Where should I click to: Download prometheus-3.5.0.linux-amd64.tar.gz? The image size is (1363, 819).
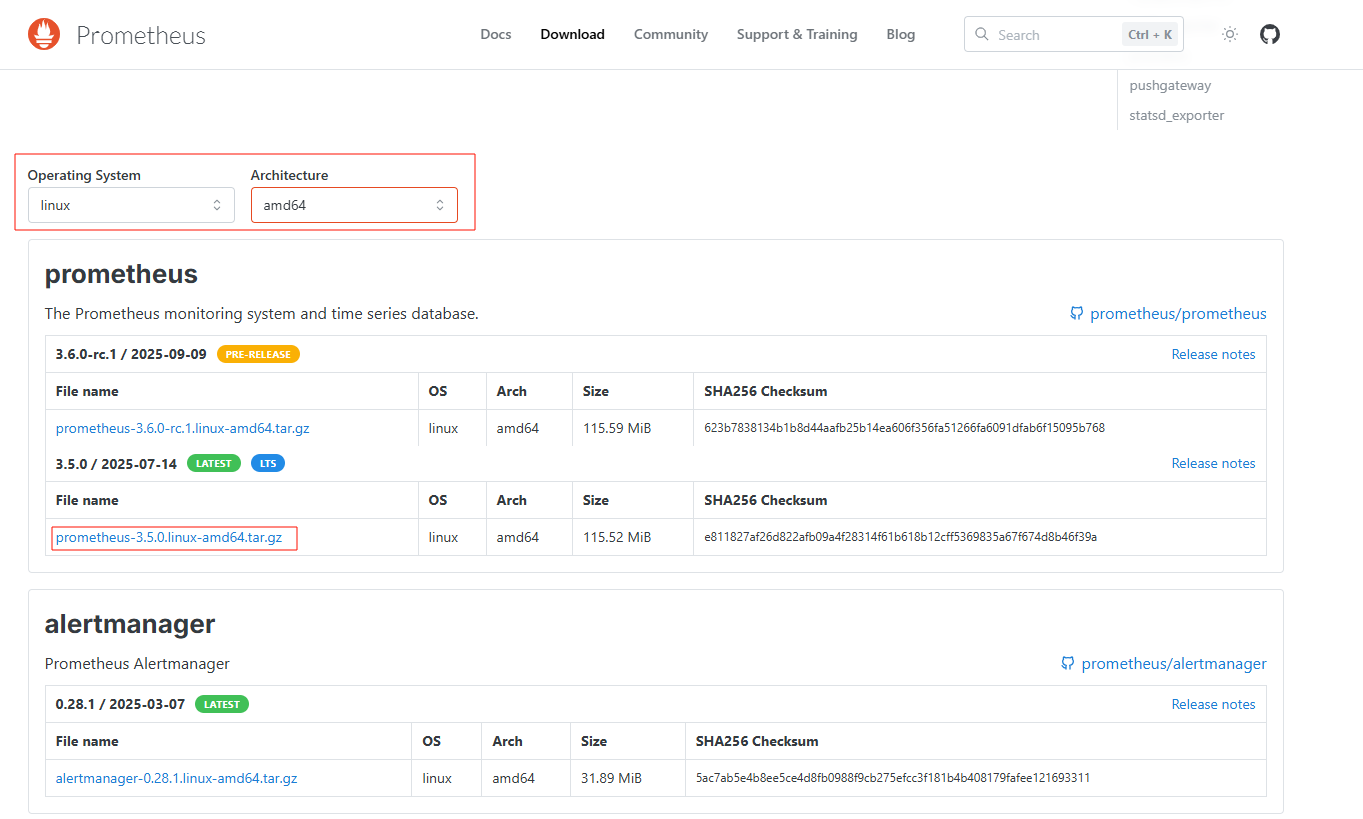coord(169,537)
